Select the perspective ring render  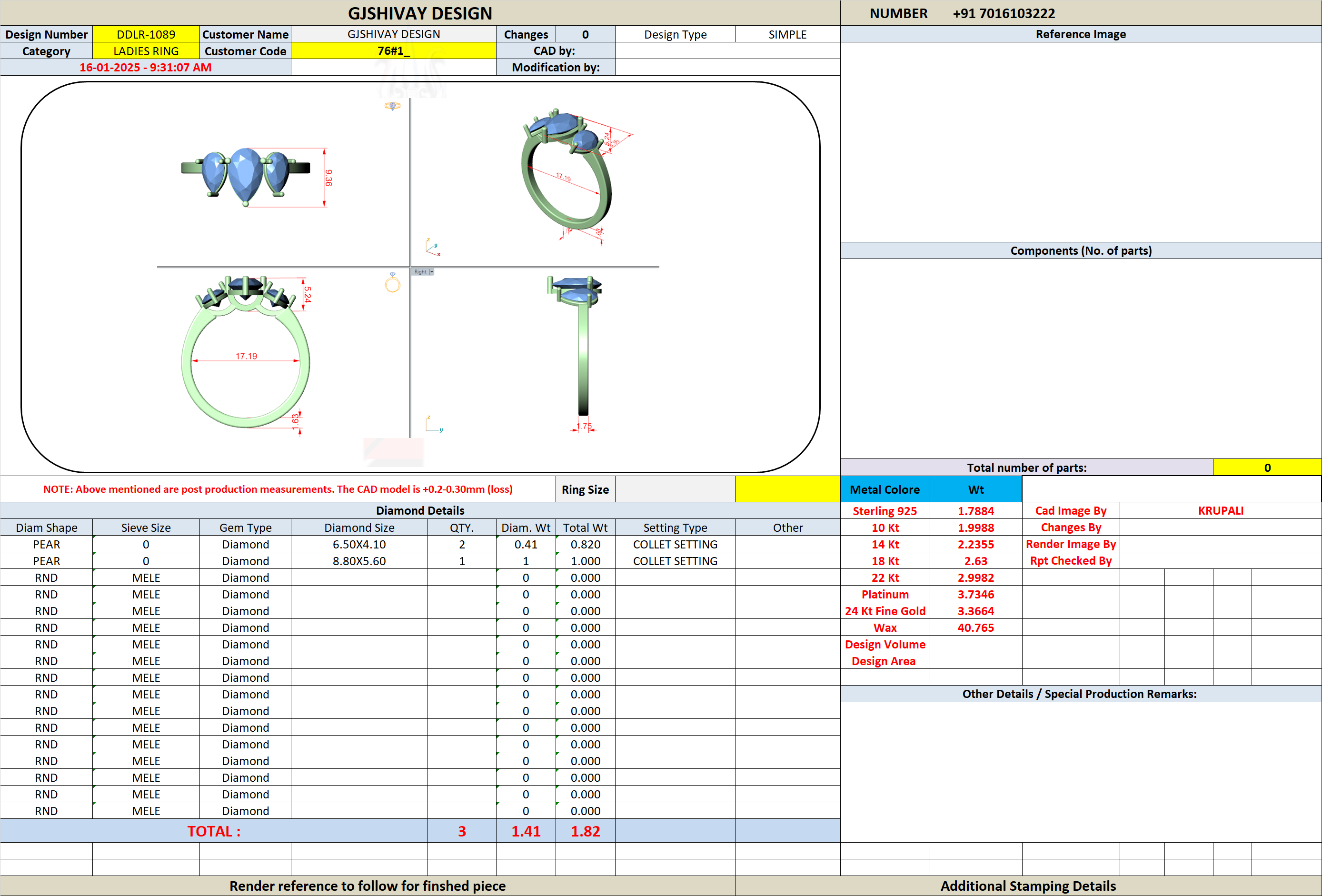click(x=566, y=170)
